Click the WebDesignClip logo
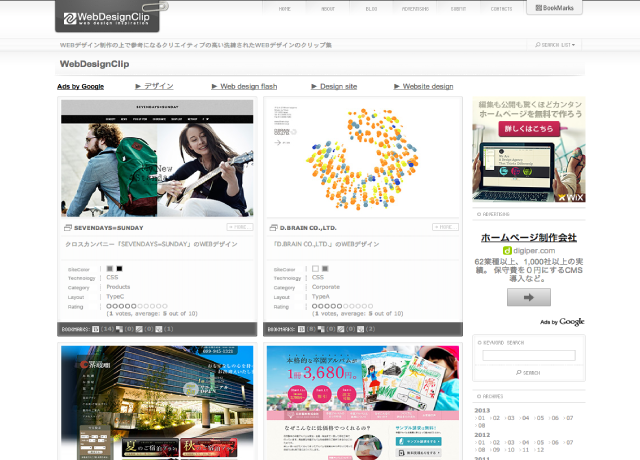Image resolution: width=640 pixels, height=460 pixels. pos(107,18)
